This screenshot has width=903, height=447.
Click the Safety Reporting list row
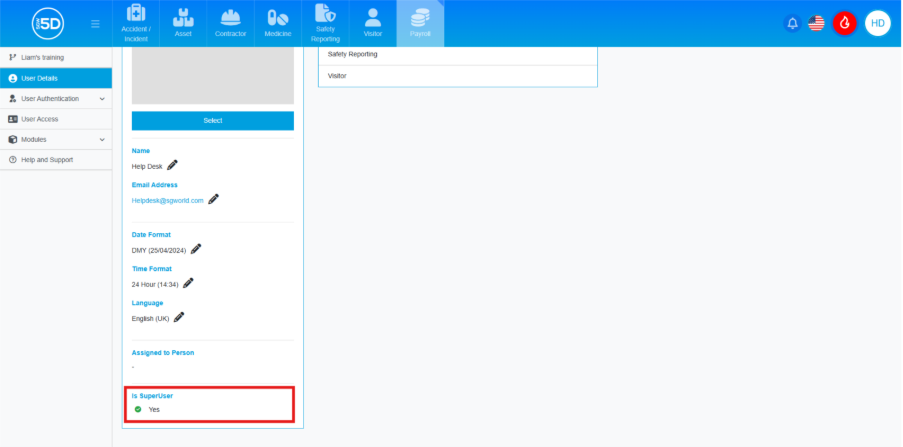click(458, 55)
